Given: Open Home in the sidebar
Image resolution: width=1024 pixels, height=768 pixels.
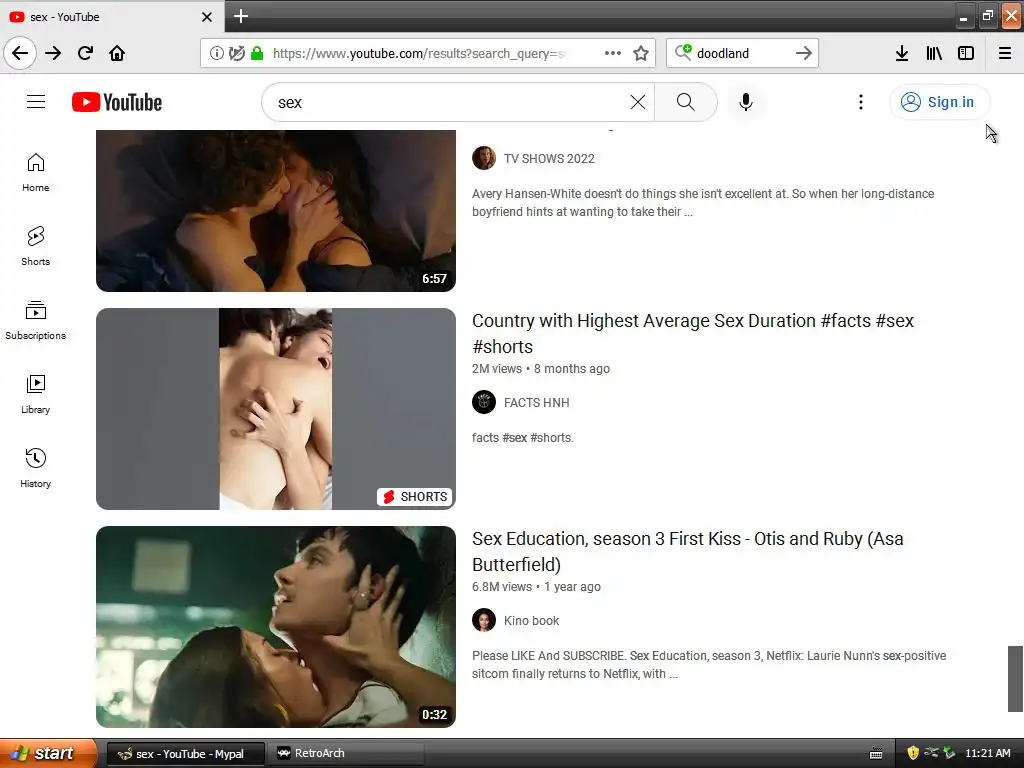Looking at the screenshot, I should [35, 172].
